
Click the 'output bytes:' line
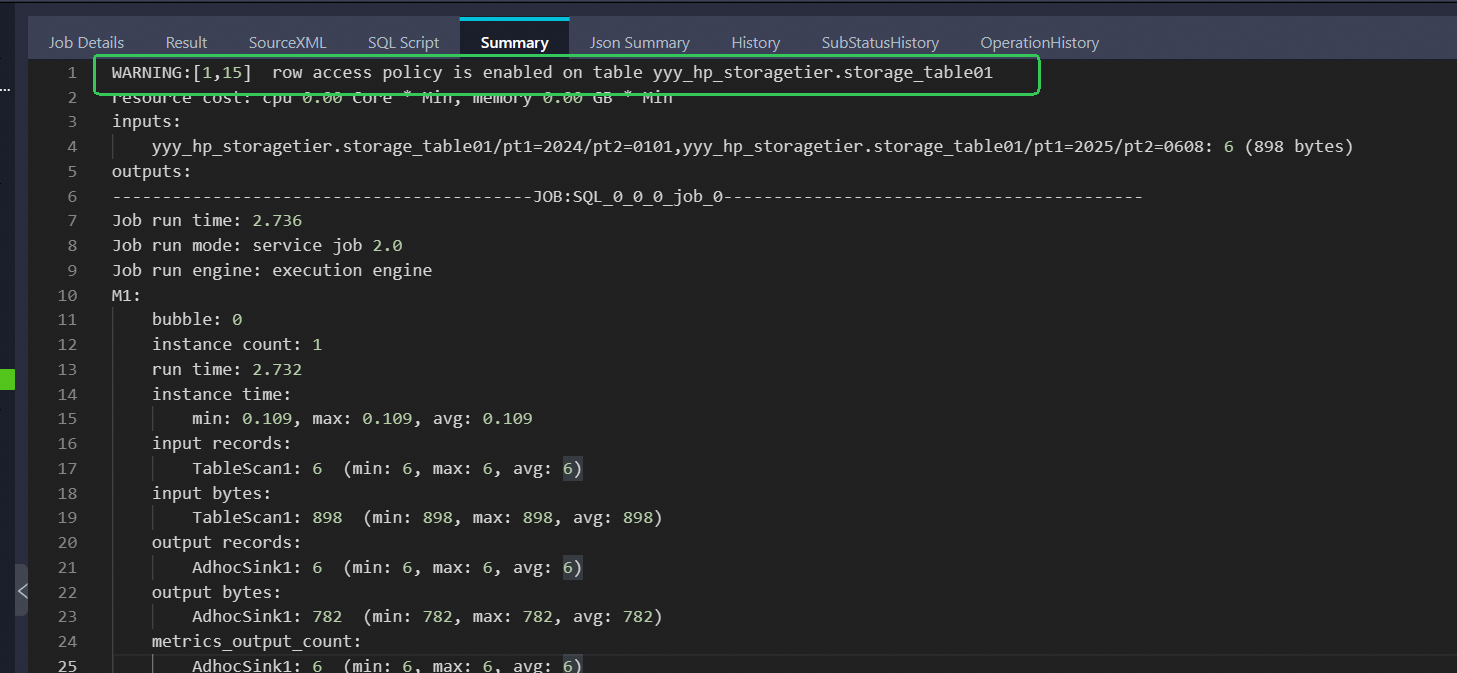pos(217,592)
